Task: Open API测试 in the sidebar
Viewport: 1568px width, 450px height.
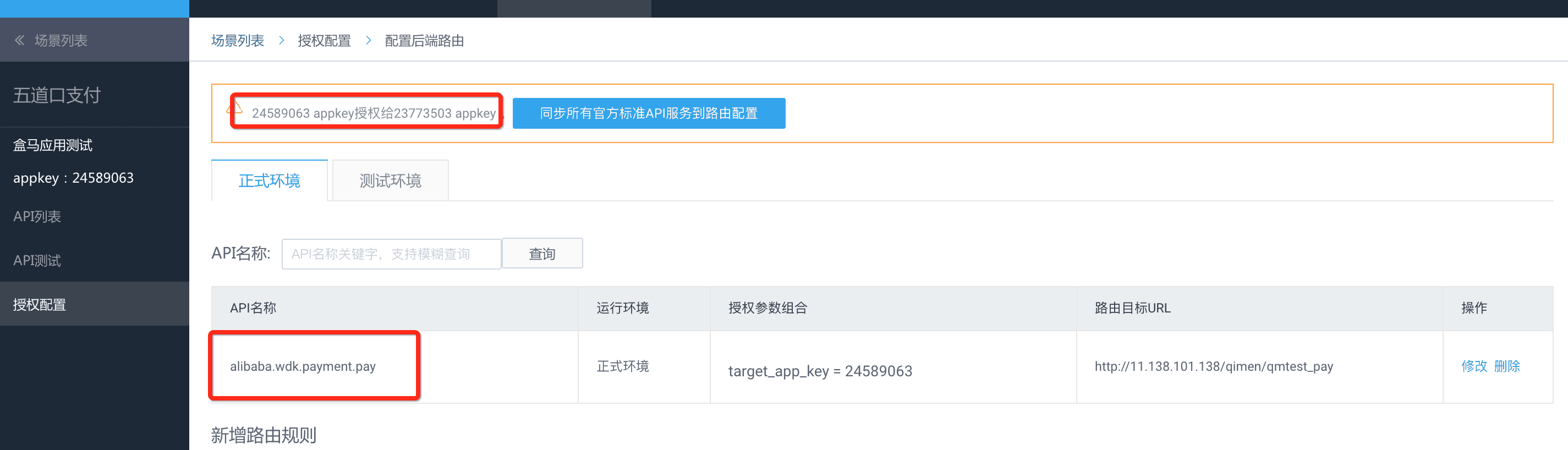Action: point(37,261)
